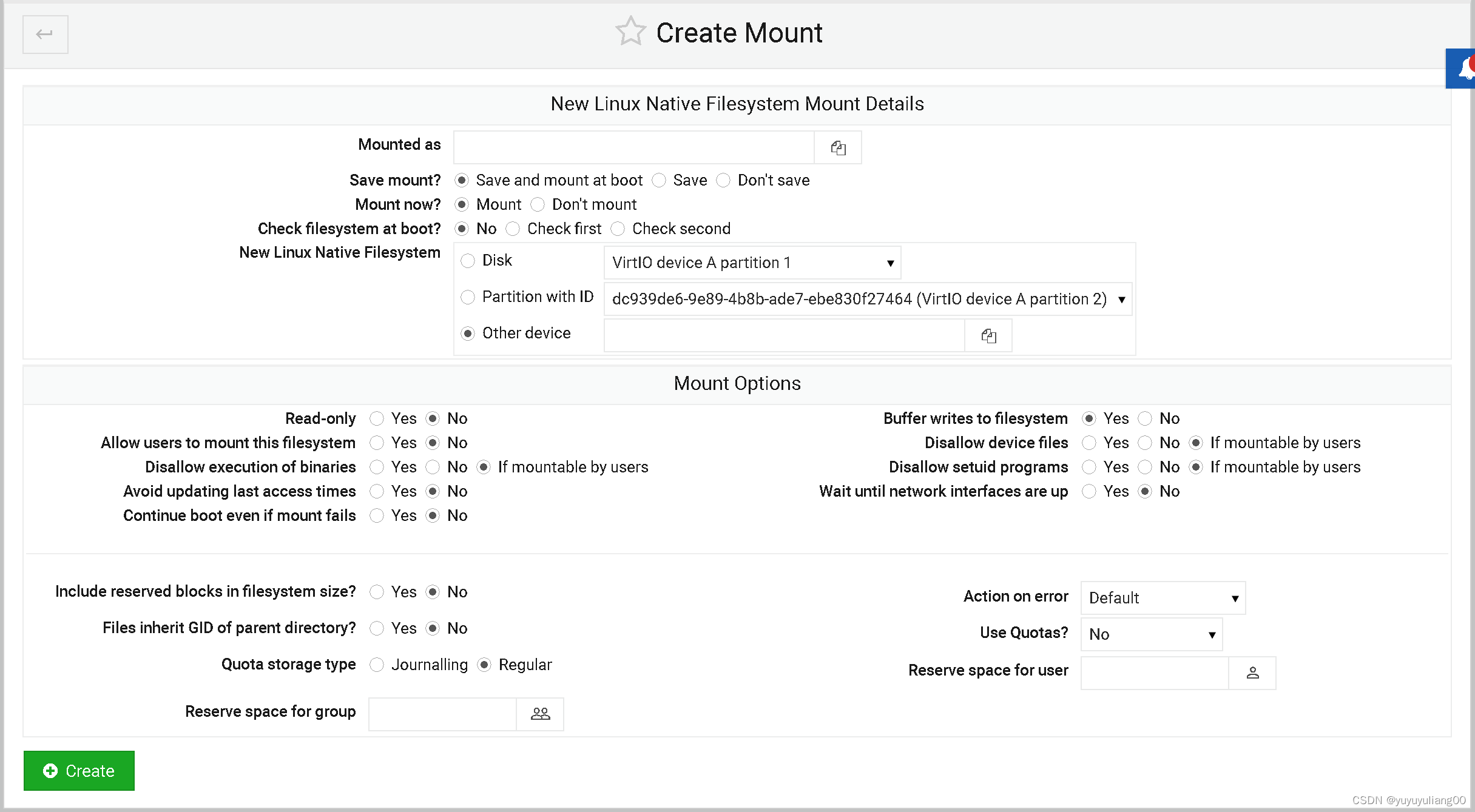1475x812 pixels.
Task: Open the notifications bell
Action: (x=1465, y=69)
